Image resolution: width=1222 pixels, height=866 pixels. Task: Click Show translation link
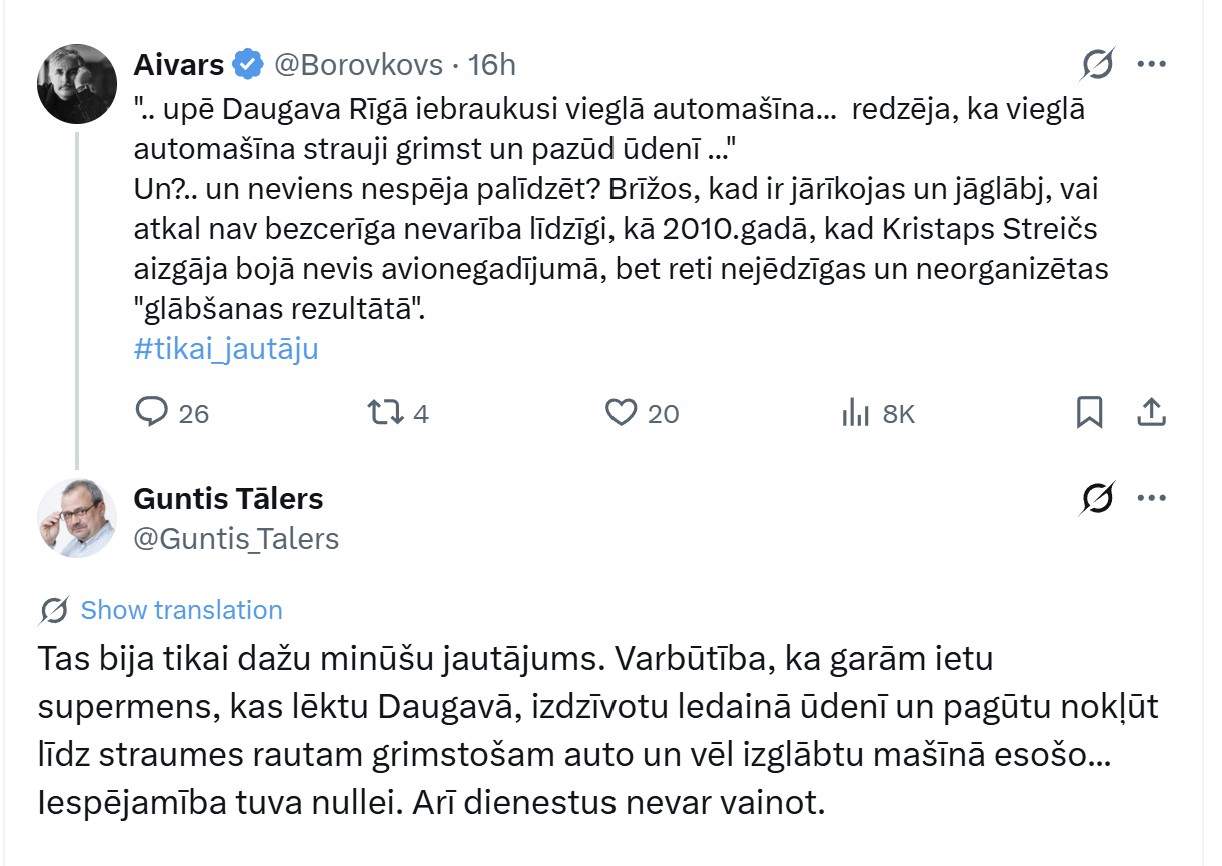click(x=181, y=610)
